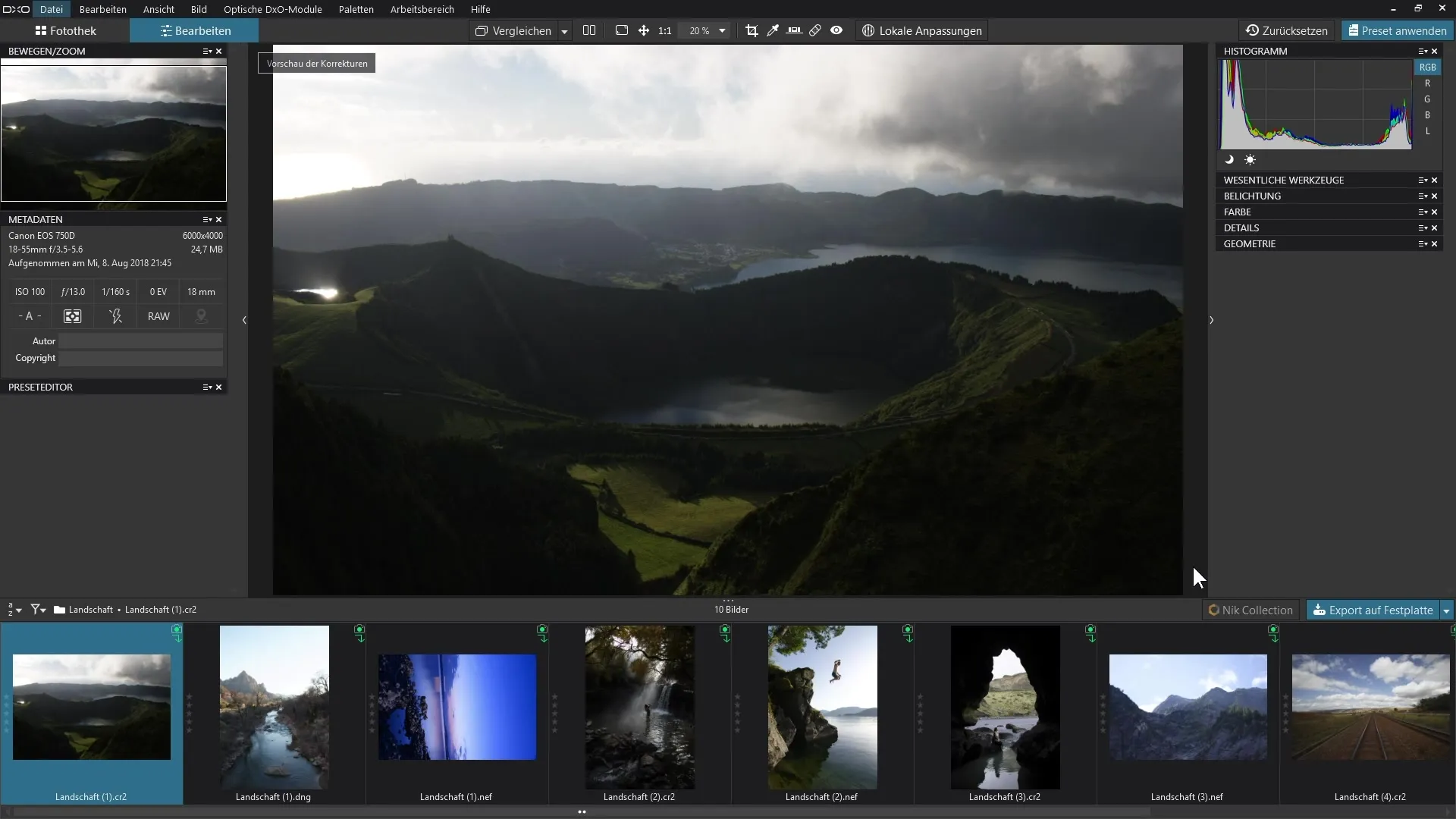Open the Optische DxO-Module menu
The width and height of the screenshot is (1456, 819).
tap(273, 9)
